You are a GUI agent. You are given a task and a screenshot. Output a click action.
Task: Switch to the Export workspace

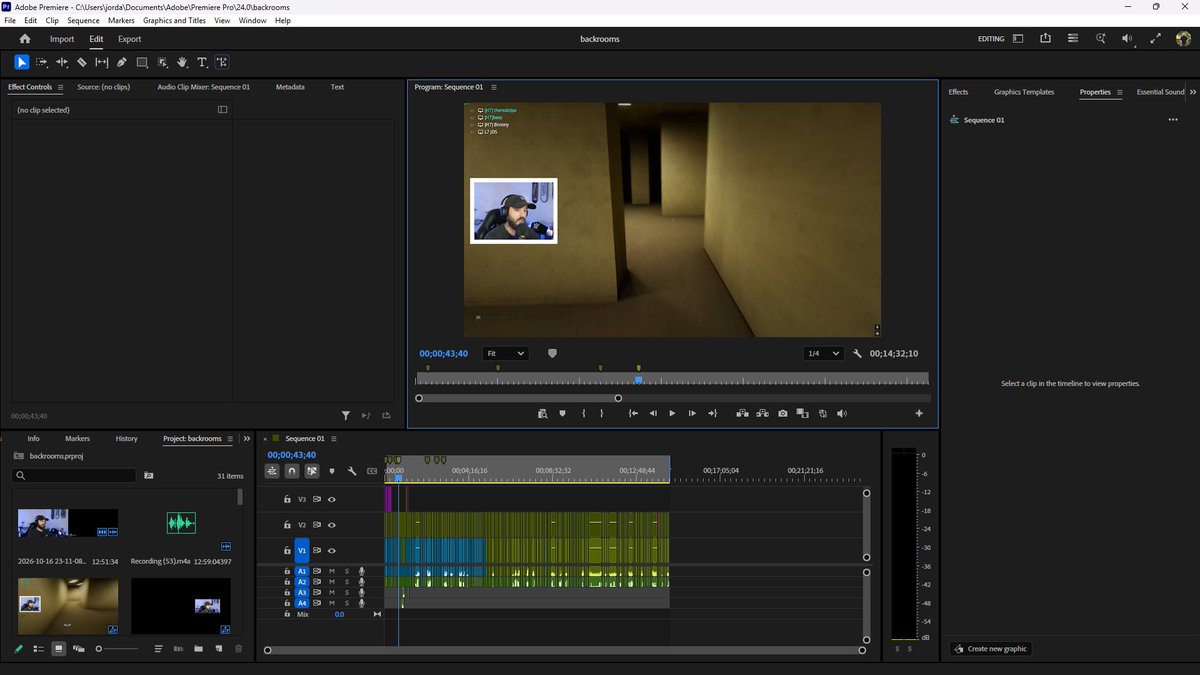pyautogui.click(x=129, y=39)
